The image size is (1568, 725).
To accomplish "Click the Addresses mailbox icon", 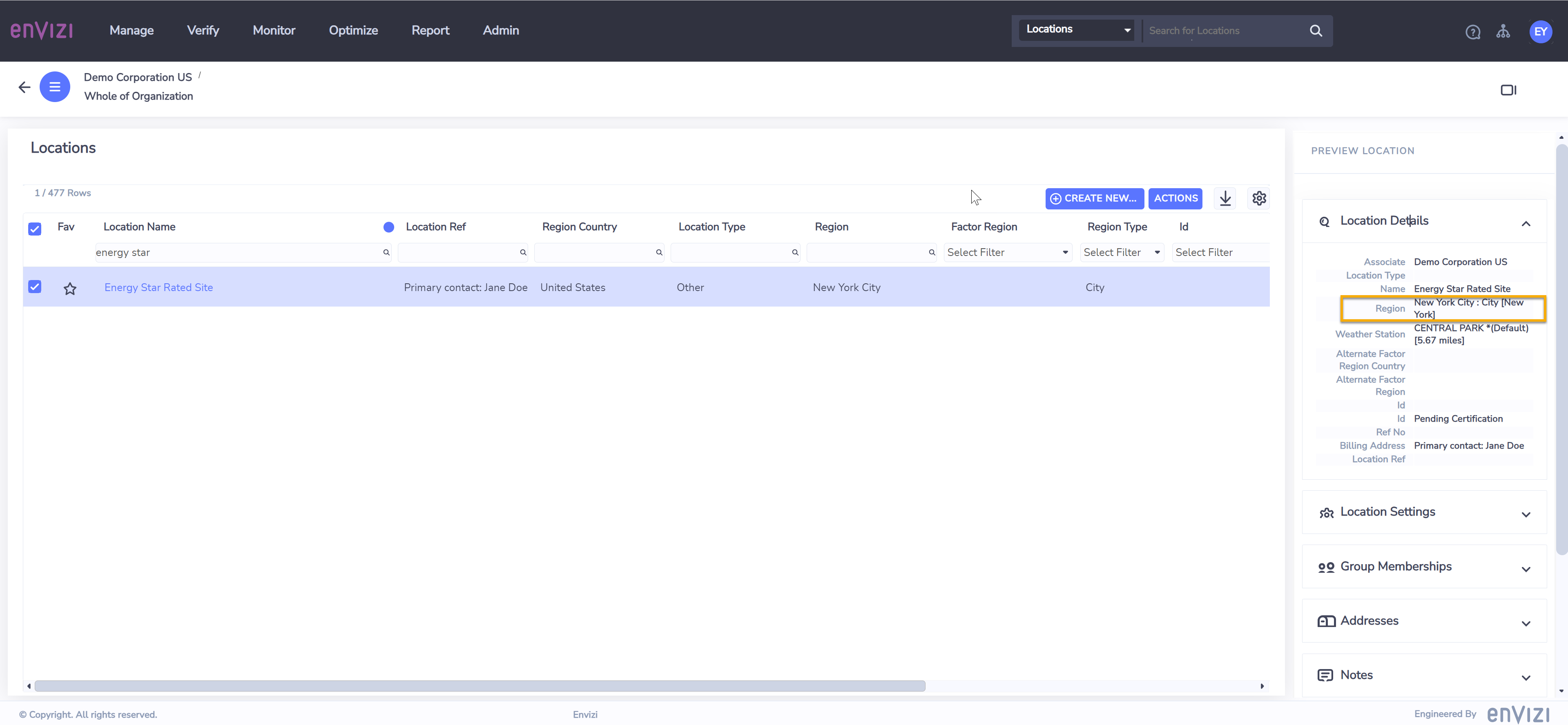I will pyautogui.click(x=1326, y=621).
